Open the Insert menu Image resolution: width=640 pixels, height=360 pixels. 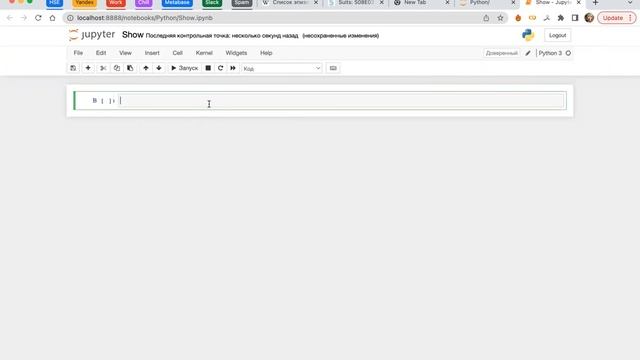point(152,53)
